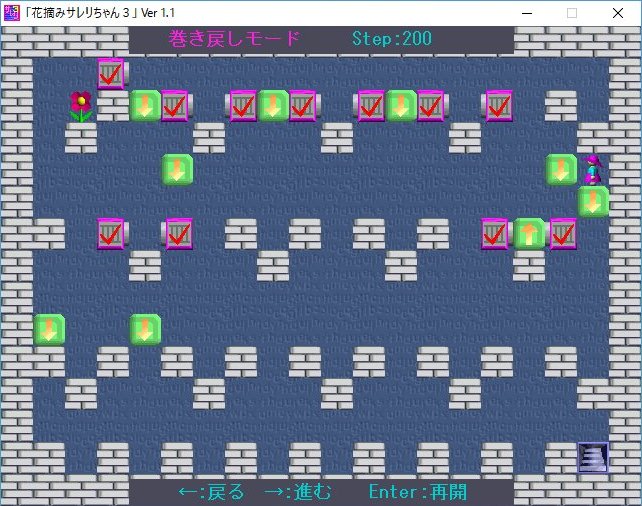Click the green arrow block left of the player

tap(561, 169)
